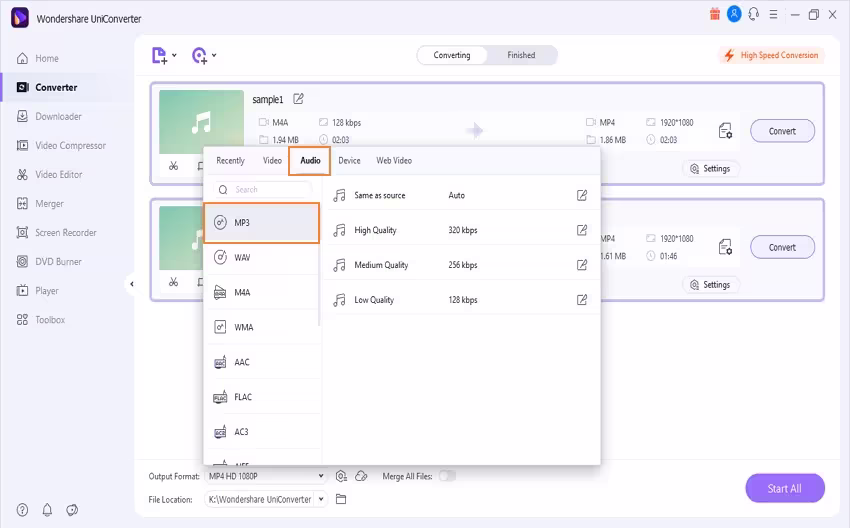Open the Output Format dropdown
Viewport: 850px width, 528px height.
coord(266,476)
